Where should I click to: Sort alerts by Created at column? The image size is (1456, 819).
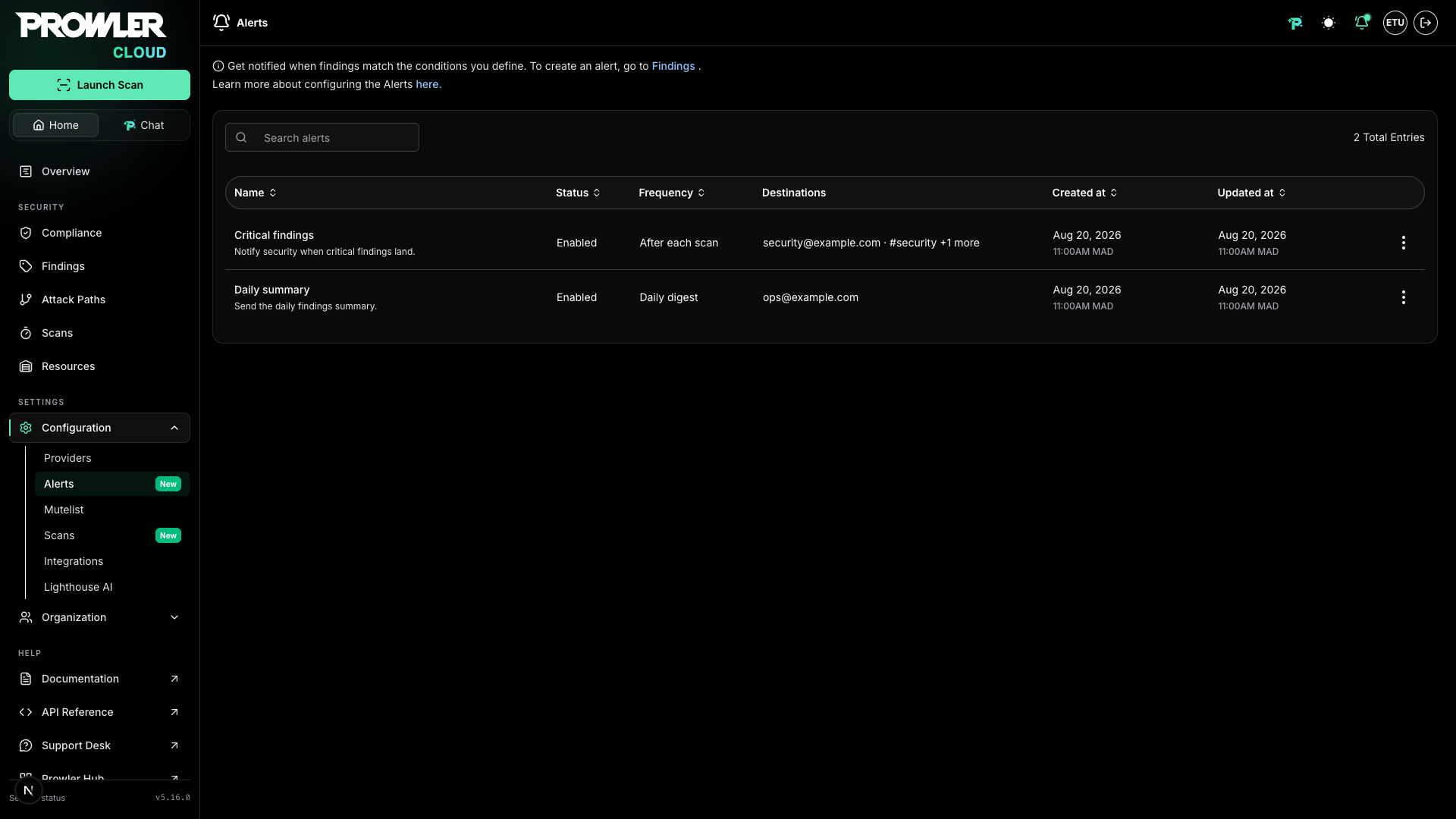[1085, 193]
